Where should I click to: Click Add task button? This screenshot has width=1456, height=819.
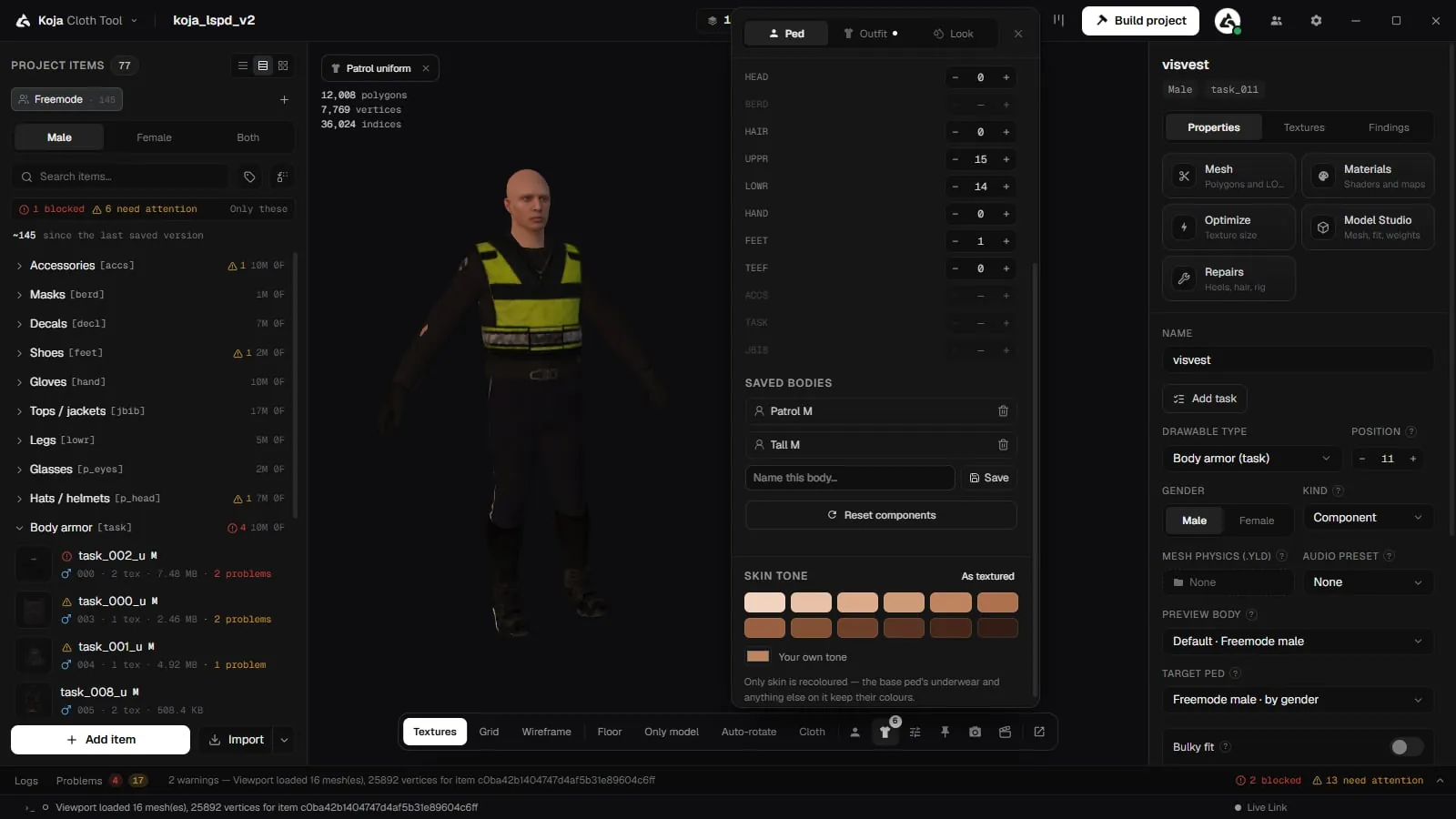(1205, 399)
